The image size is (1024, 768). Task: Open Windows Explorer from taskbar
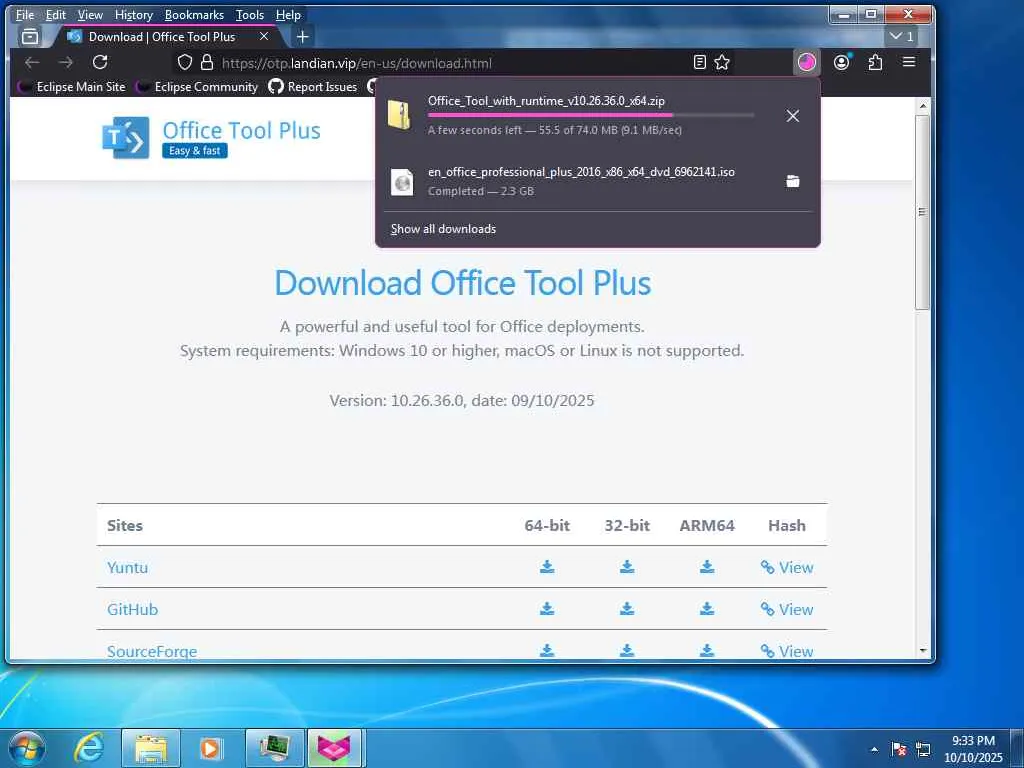151,748
